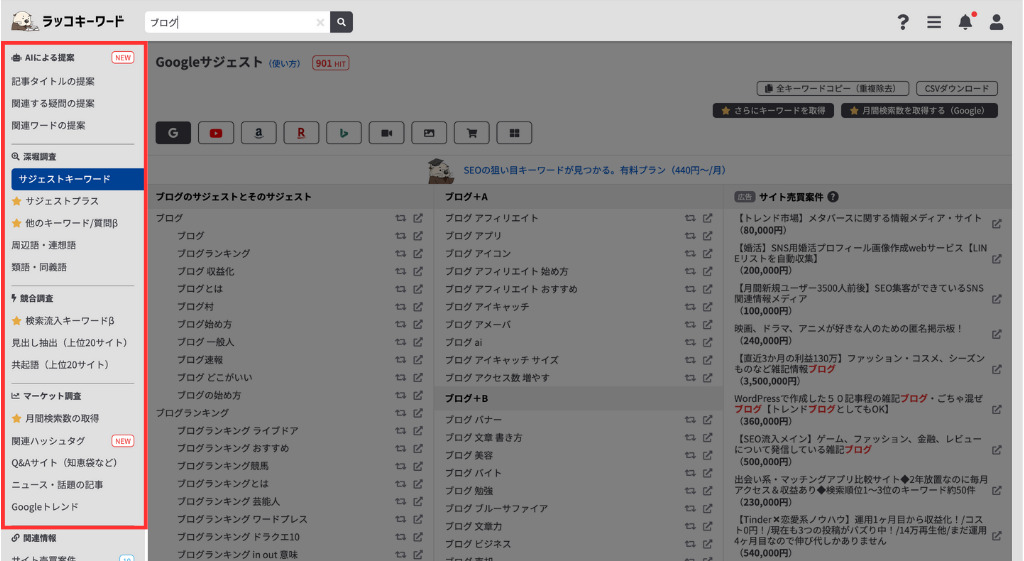
Task: Open the 使い方 link
Action: [285, 63]
